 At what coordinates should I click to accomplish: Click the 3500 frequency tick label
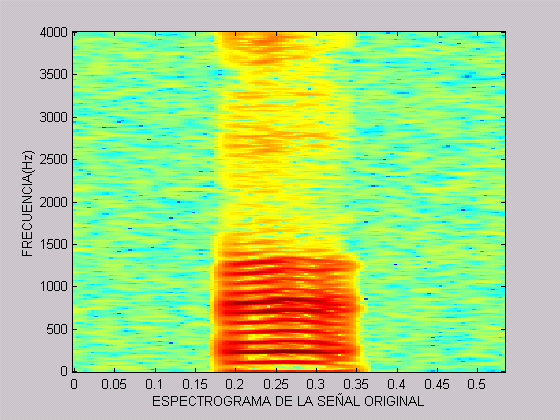54,75
